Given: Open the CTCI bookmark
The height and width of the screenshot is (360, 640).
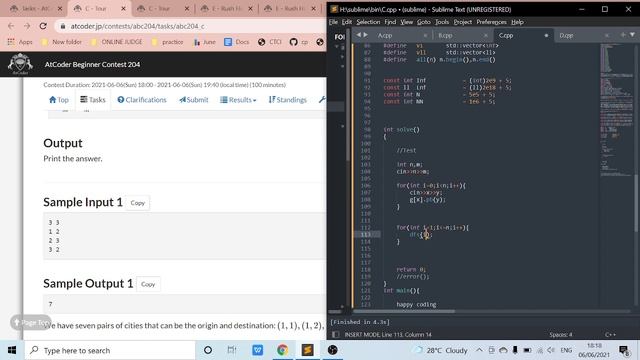Looking at the screenshot, I should click(270, 42).
